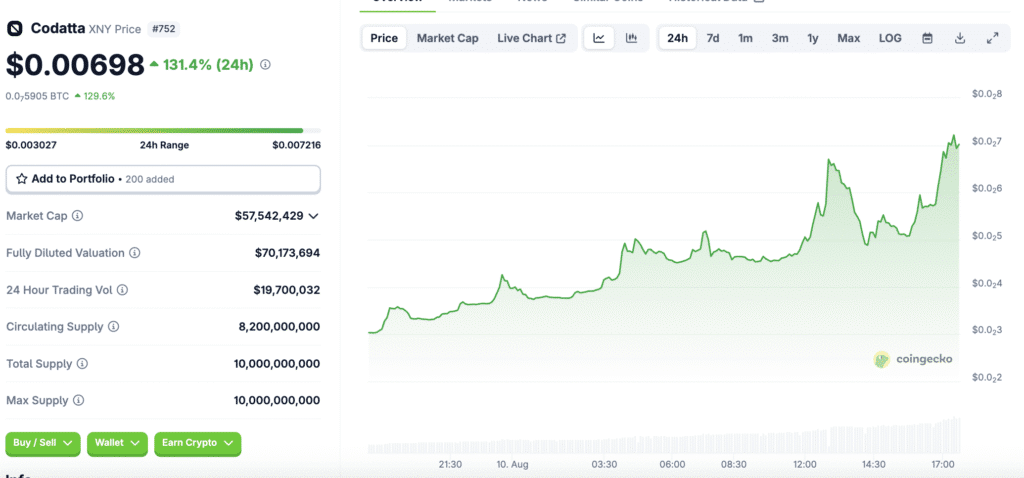This screenshot has height=478, width=1024.
Task: Click the 24h Range price bar
Action: (163, 130)
